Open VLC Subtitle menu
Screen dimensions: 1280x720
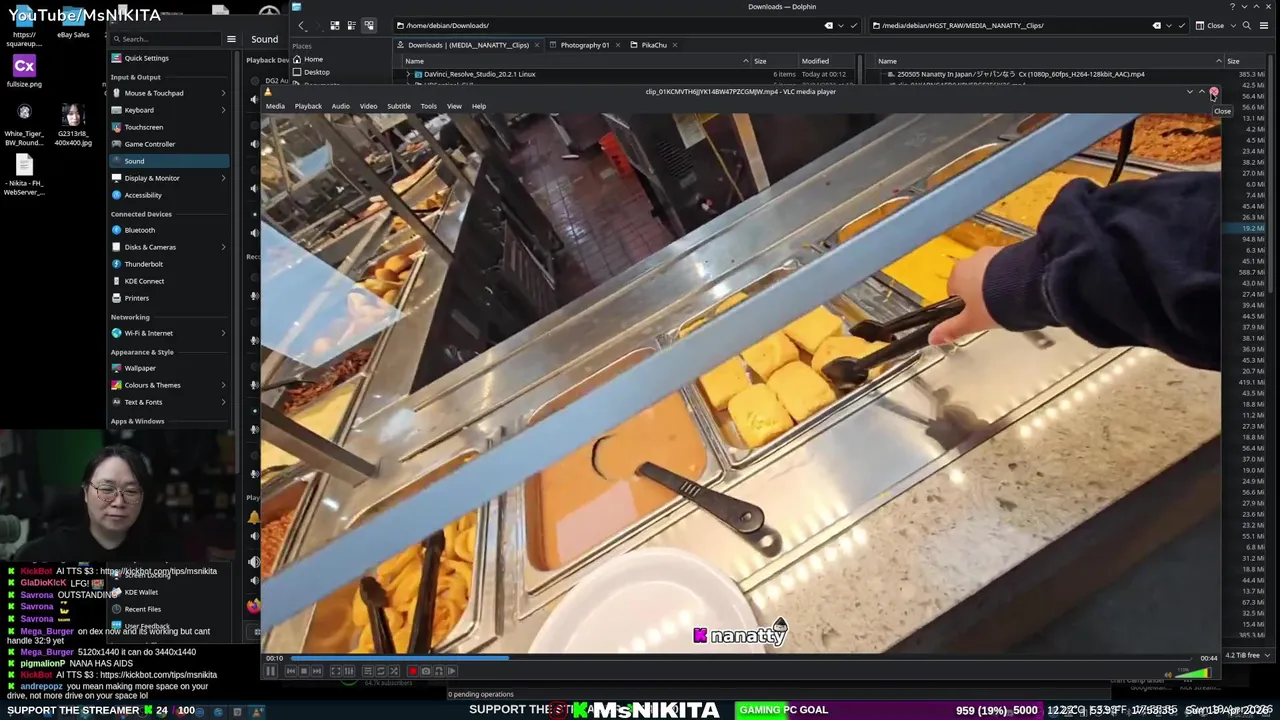(399, 106)
